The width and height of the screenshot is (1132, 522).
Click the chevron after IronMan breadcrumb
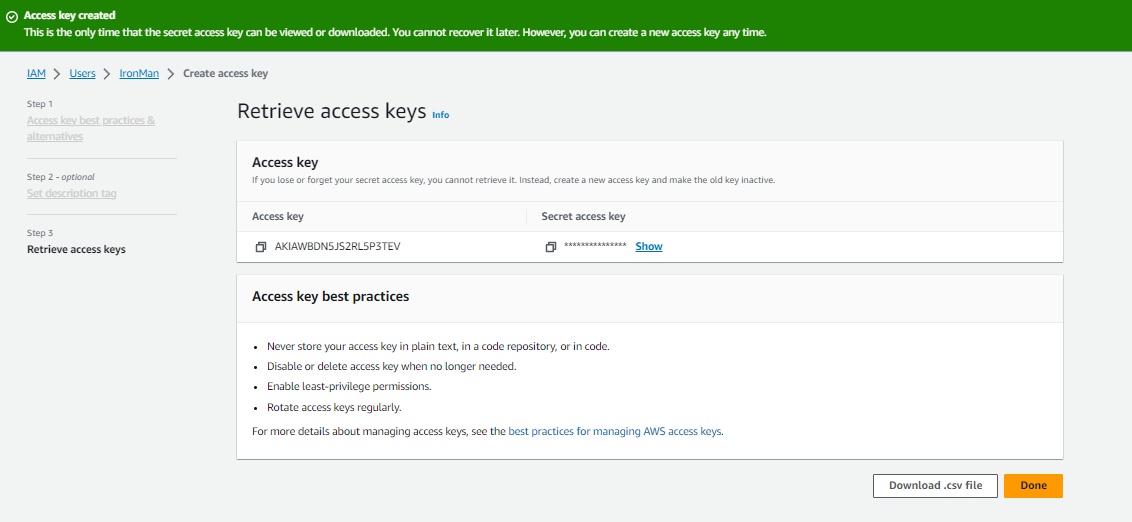171,74
